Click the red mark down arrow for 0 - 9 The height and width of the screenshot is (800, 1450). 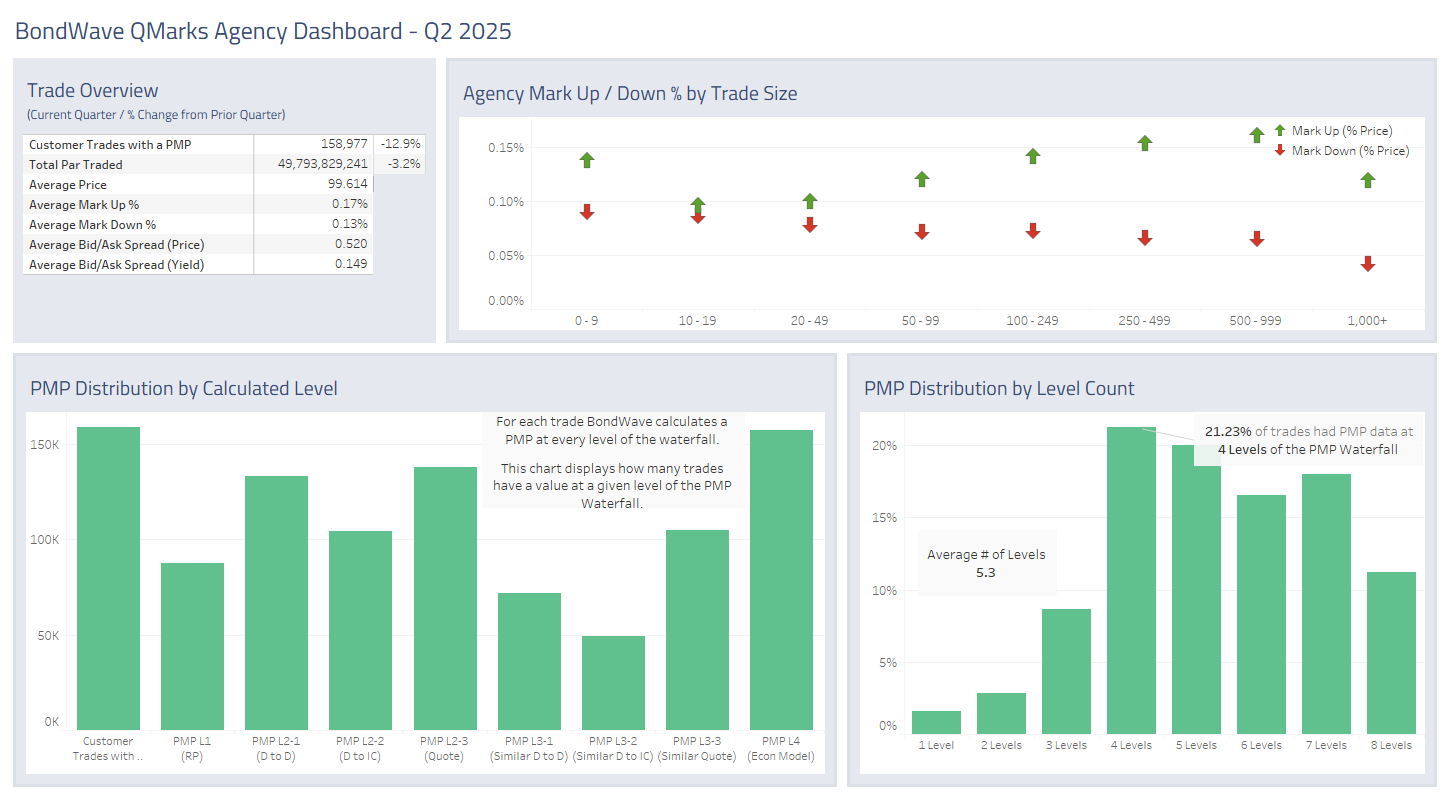pos(587,212)
